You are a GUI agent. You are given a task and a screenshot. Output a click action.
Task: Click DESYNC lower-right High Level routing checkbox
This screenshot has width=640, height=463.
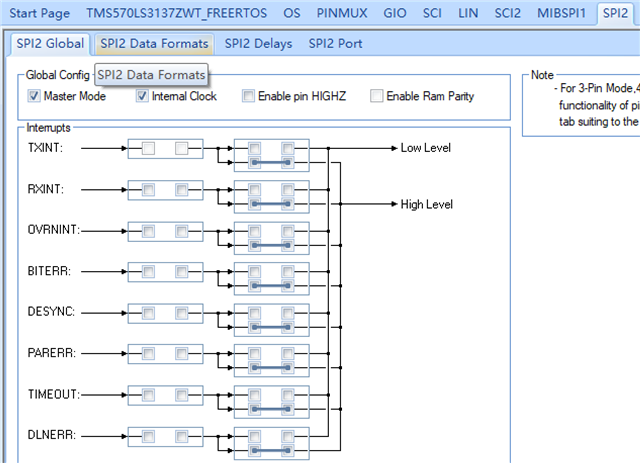(288, 327)
